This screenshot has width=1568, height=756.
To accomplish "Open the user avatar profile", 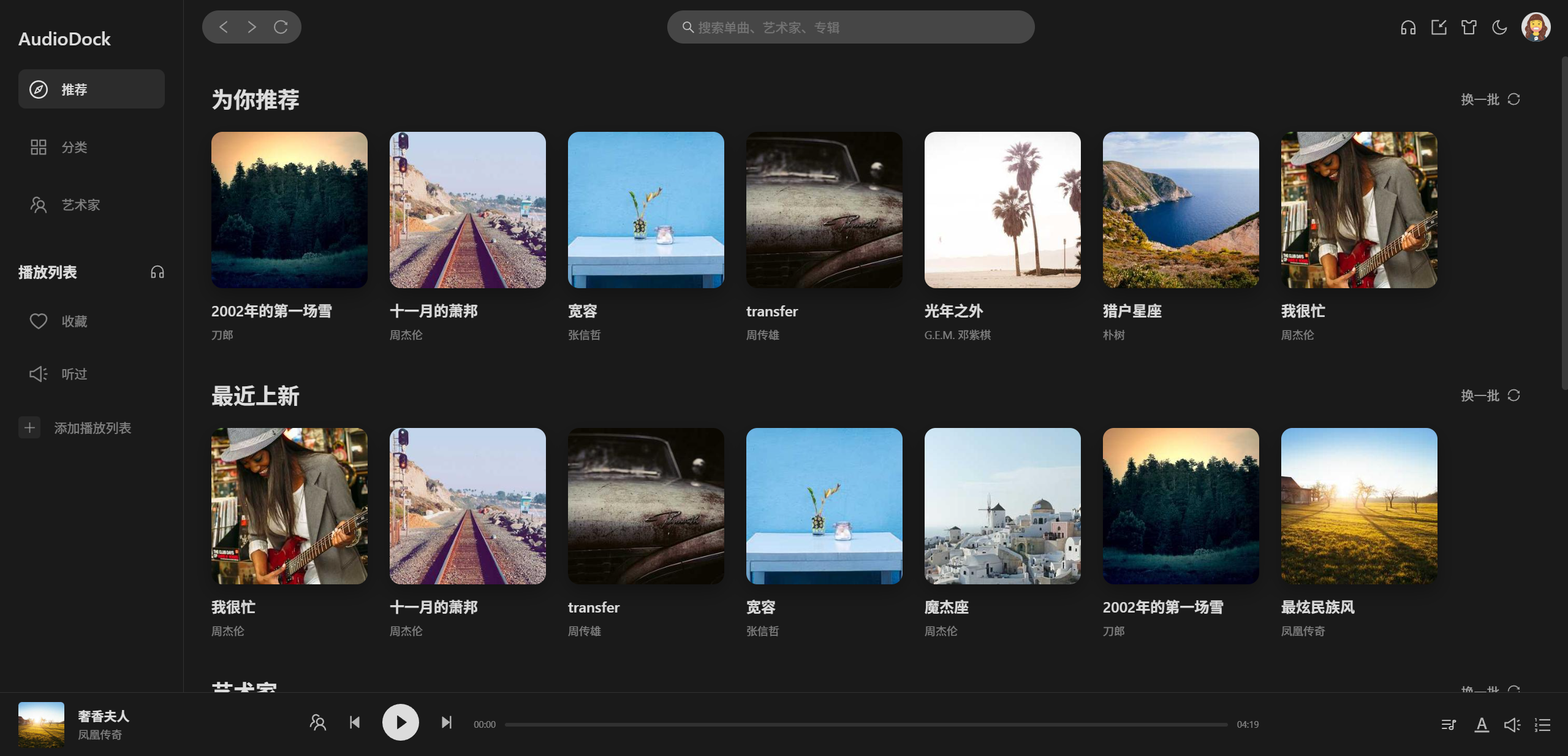I will [x=1536, y=28].
